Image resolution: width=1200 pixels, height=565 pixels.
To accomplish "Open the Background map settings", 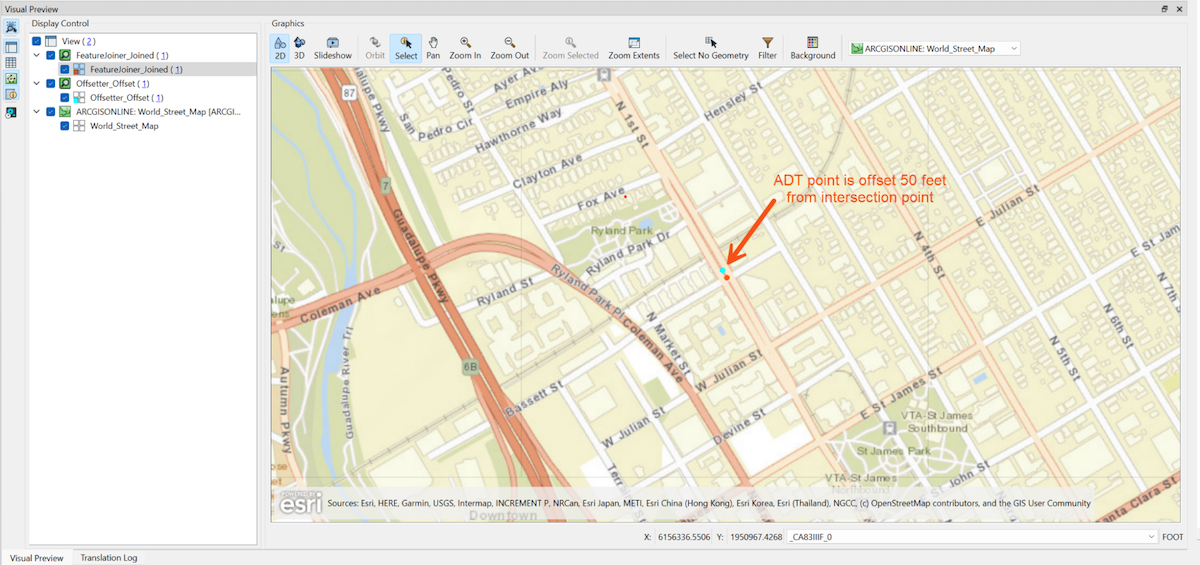I will tap(812, 48).
